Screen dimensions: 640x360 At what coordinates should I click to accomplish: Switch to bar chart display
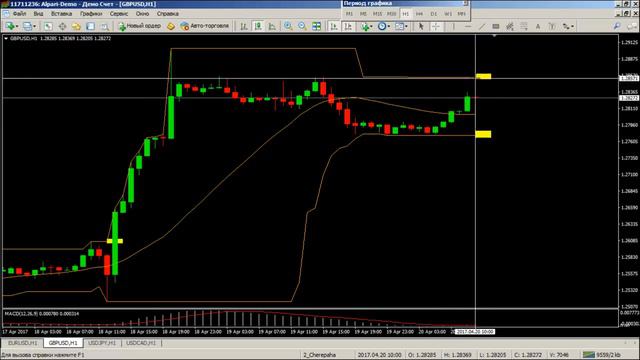point(244,26)
